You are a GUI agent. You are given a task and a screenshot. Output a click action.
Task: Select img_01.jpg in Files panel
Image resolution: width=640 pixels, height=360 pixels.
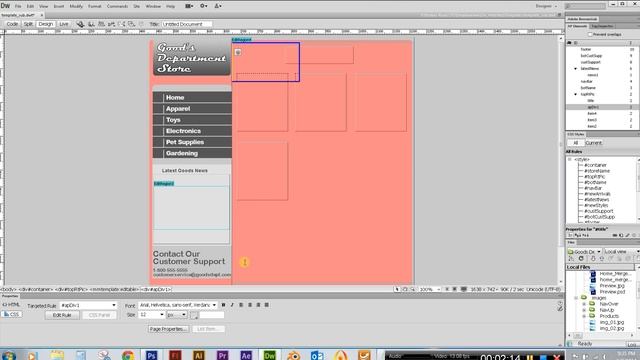[612, 322]
